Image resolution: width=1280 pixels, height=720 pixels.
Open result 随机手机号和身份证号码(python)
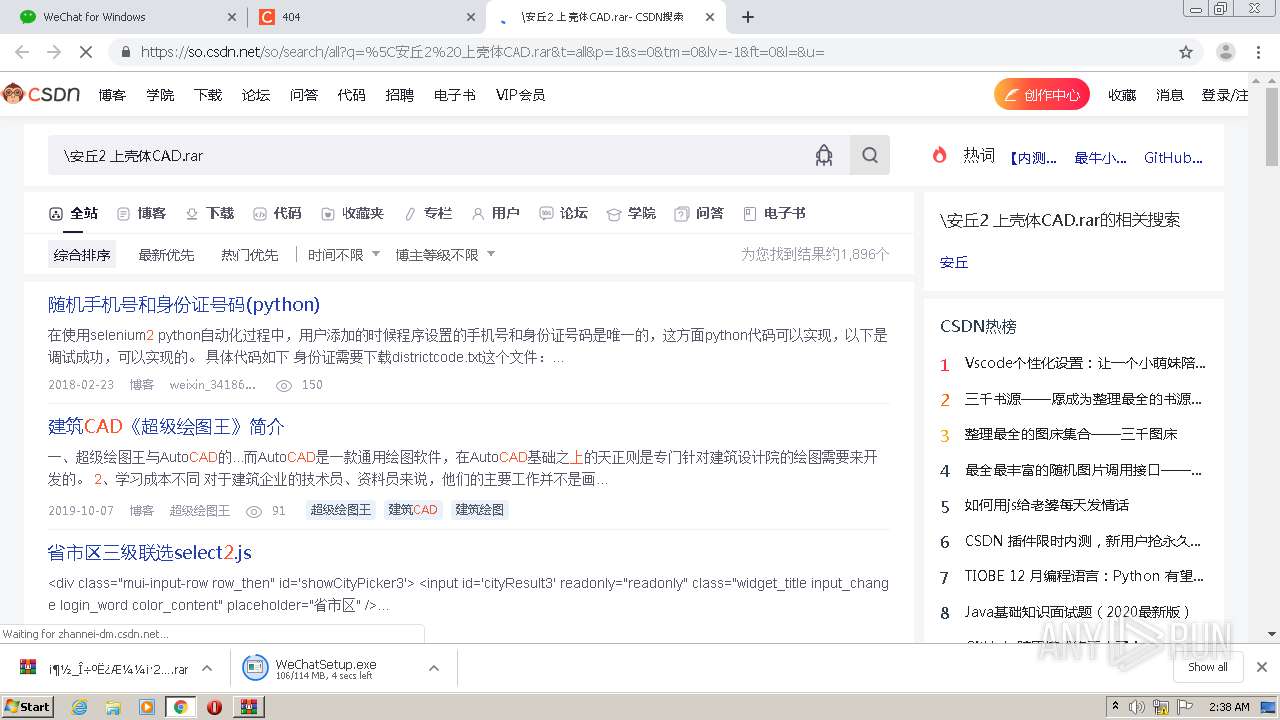click(184, 304)
